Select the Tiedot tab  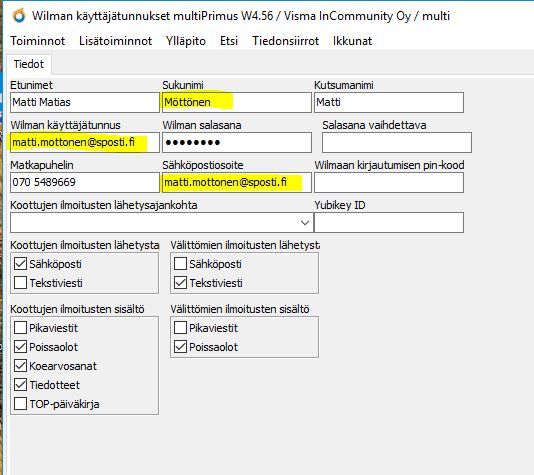point(29,64)
